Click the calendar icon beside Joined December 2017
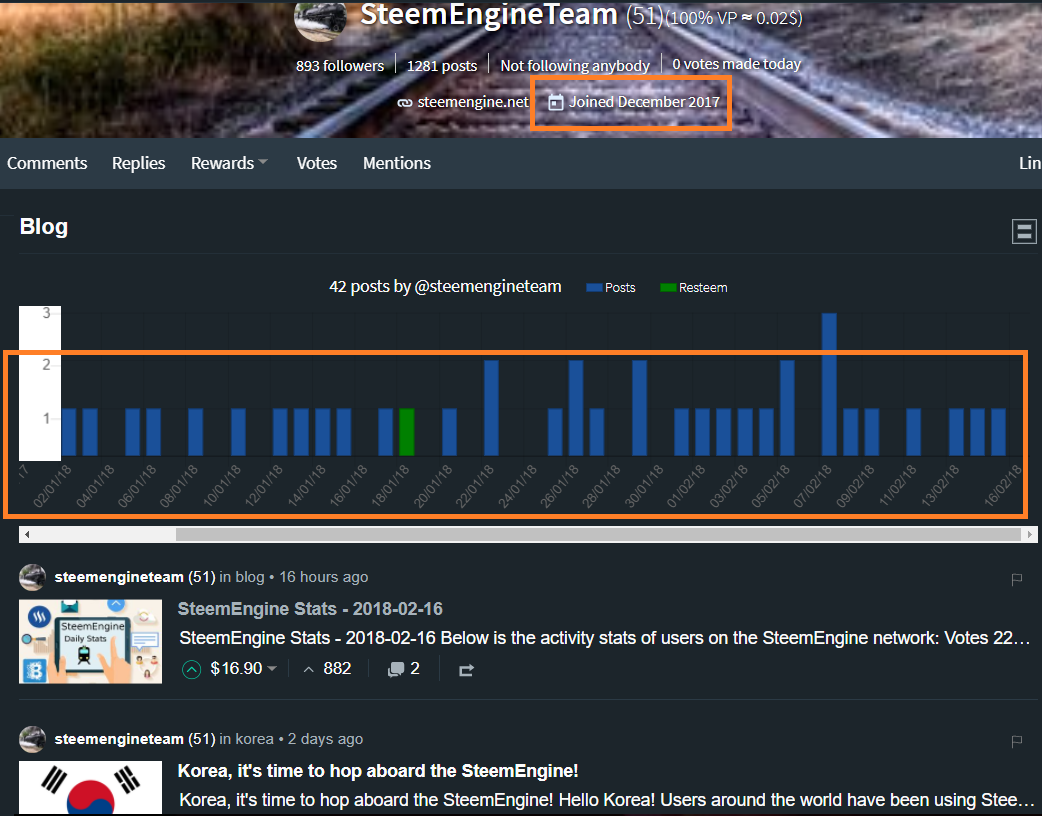The height and width of the screenshot is (816, 1042). coord(556,102)
